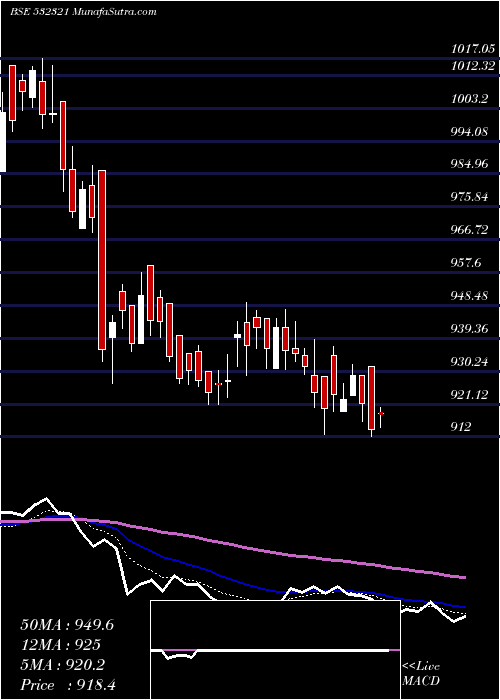Click the 957.6 price level label
This screenshot has height=700, width=500.
click(466, 262)
